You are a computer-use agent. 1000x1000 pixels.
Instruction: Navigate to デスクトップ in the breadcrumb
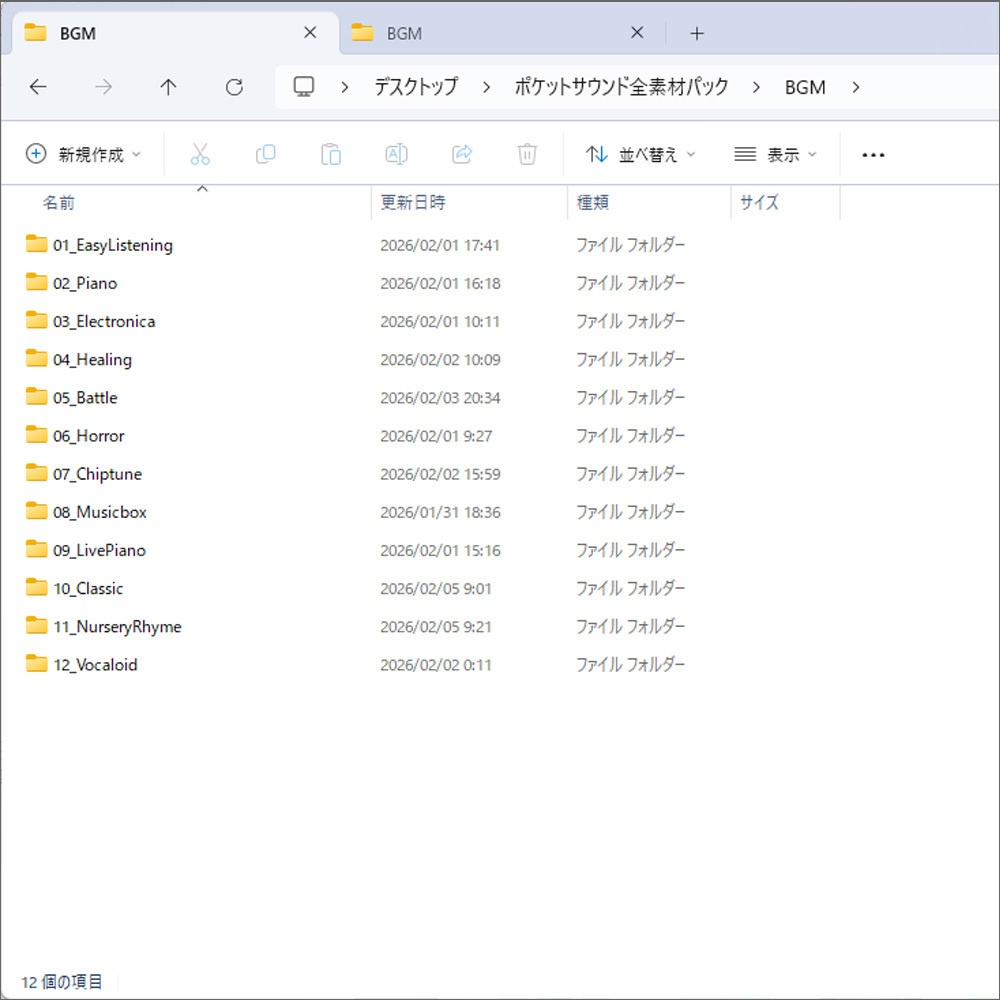click(415, 87)
